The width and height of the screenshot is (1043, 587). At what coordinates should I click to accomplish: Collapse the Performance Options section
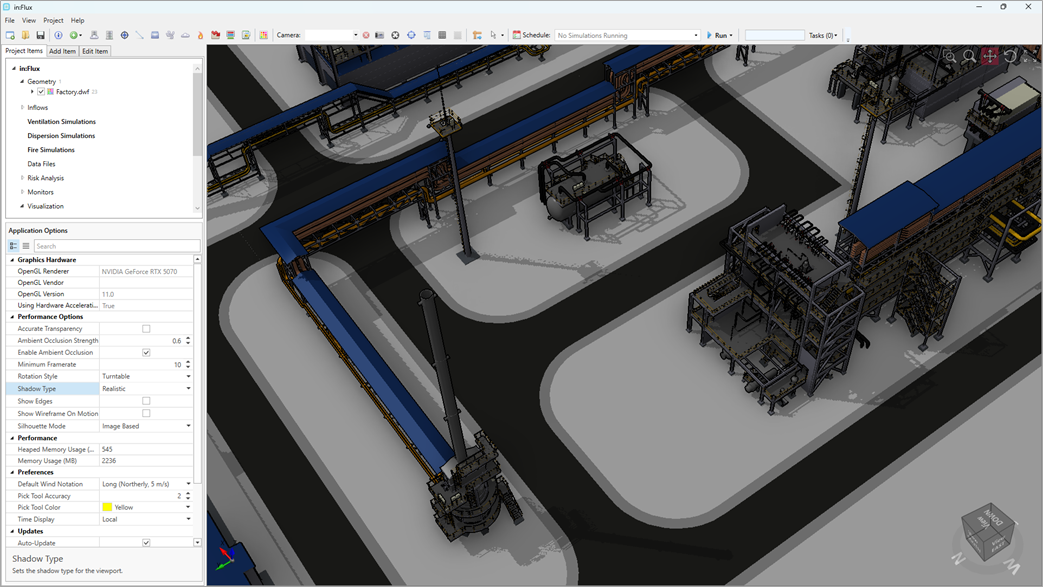coord(12,317)
